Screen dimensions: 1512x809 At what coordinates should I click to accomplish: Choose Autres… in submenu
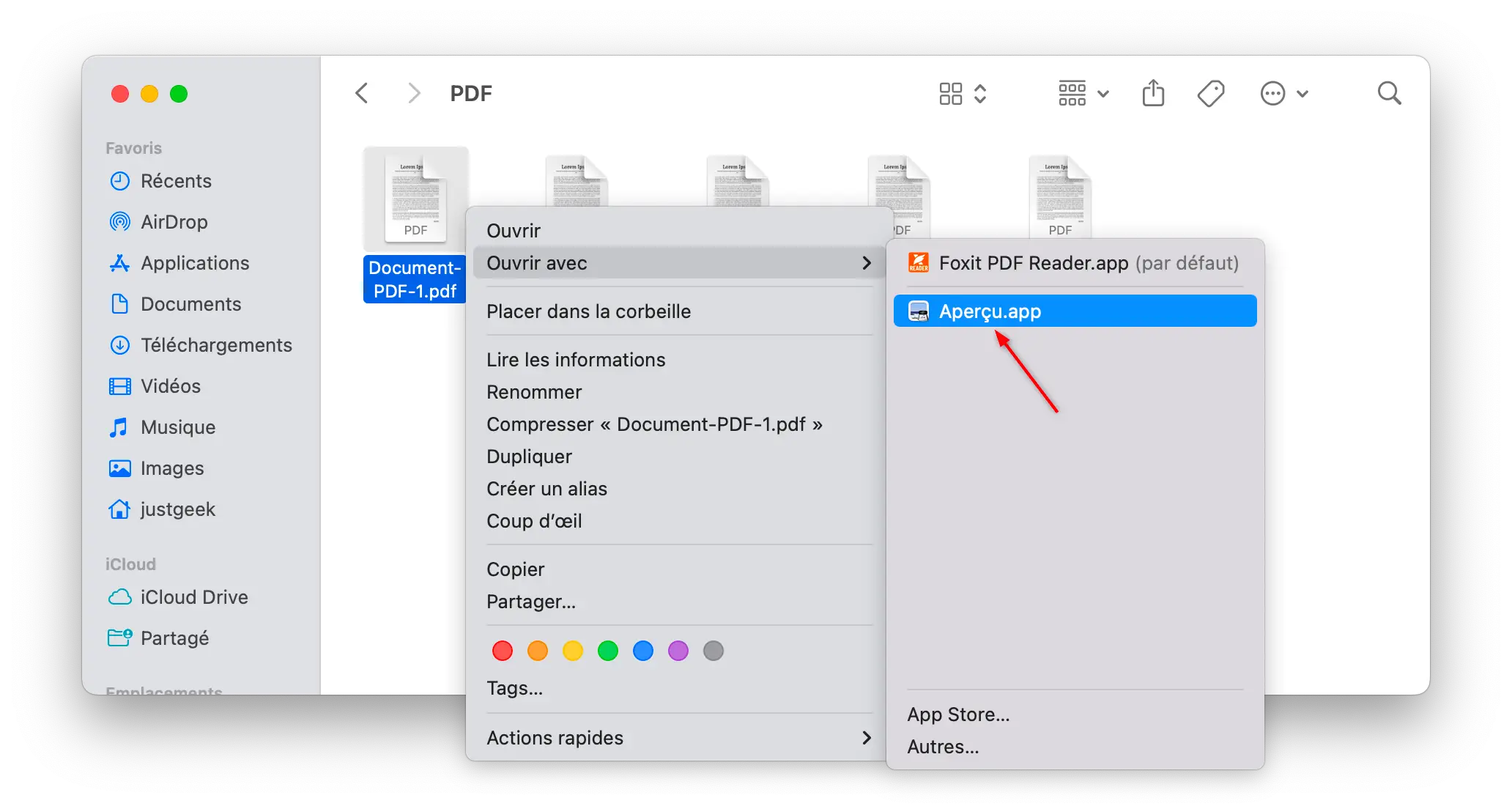pyautogui.click(x=1075, y=747)
